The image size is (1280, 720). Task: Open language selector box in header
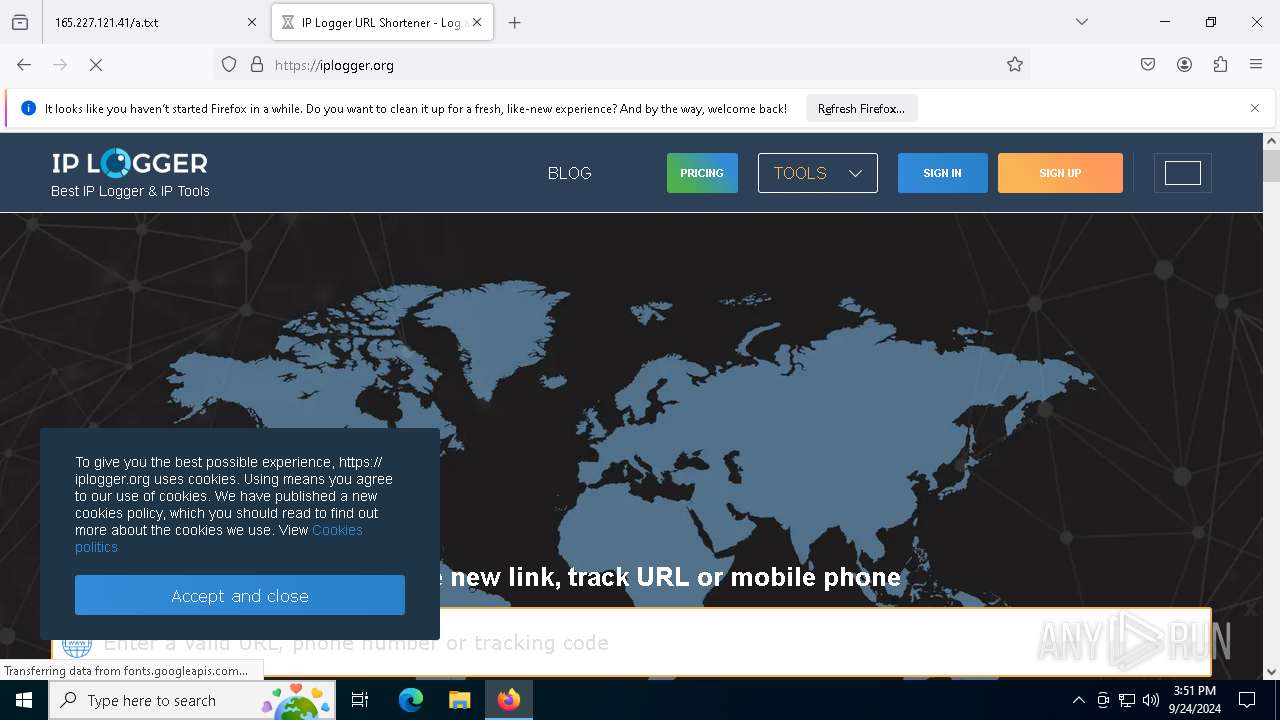click(x=1182, y=173)
